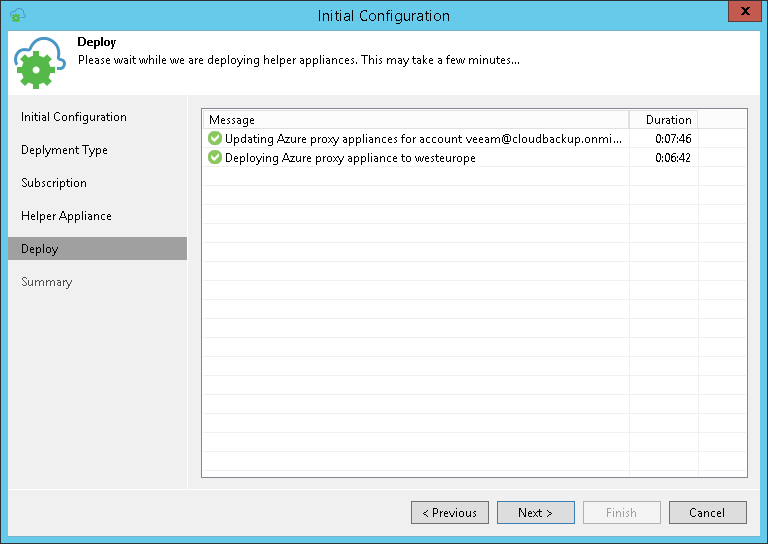The image size is (768, 544).
Task: Click the cloud icon in the title bar
Action: [17, 15]
